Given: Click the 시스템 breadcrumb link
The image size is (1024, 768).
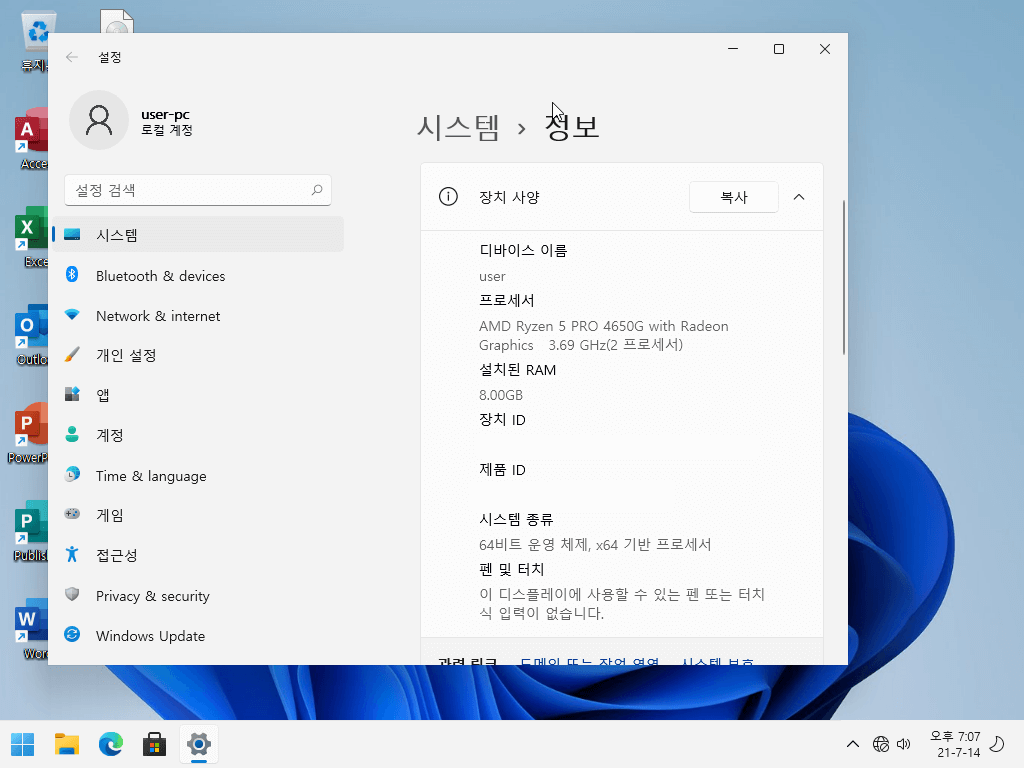Looking at the screenshot, I should (458, 127).
